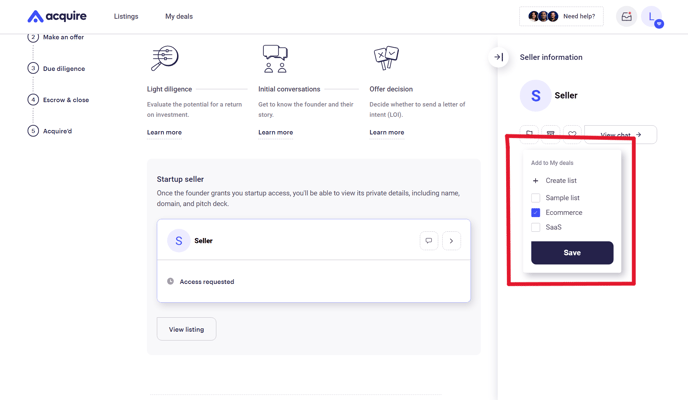Viewport: 688px width, 400px height.
Task: Click the Access requested clock icon
Action: click(x=170, y=281)
